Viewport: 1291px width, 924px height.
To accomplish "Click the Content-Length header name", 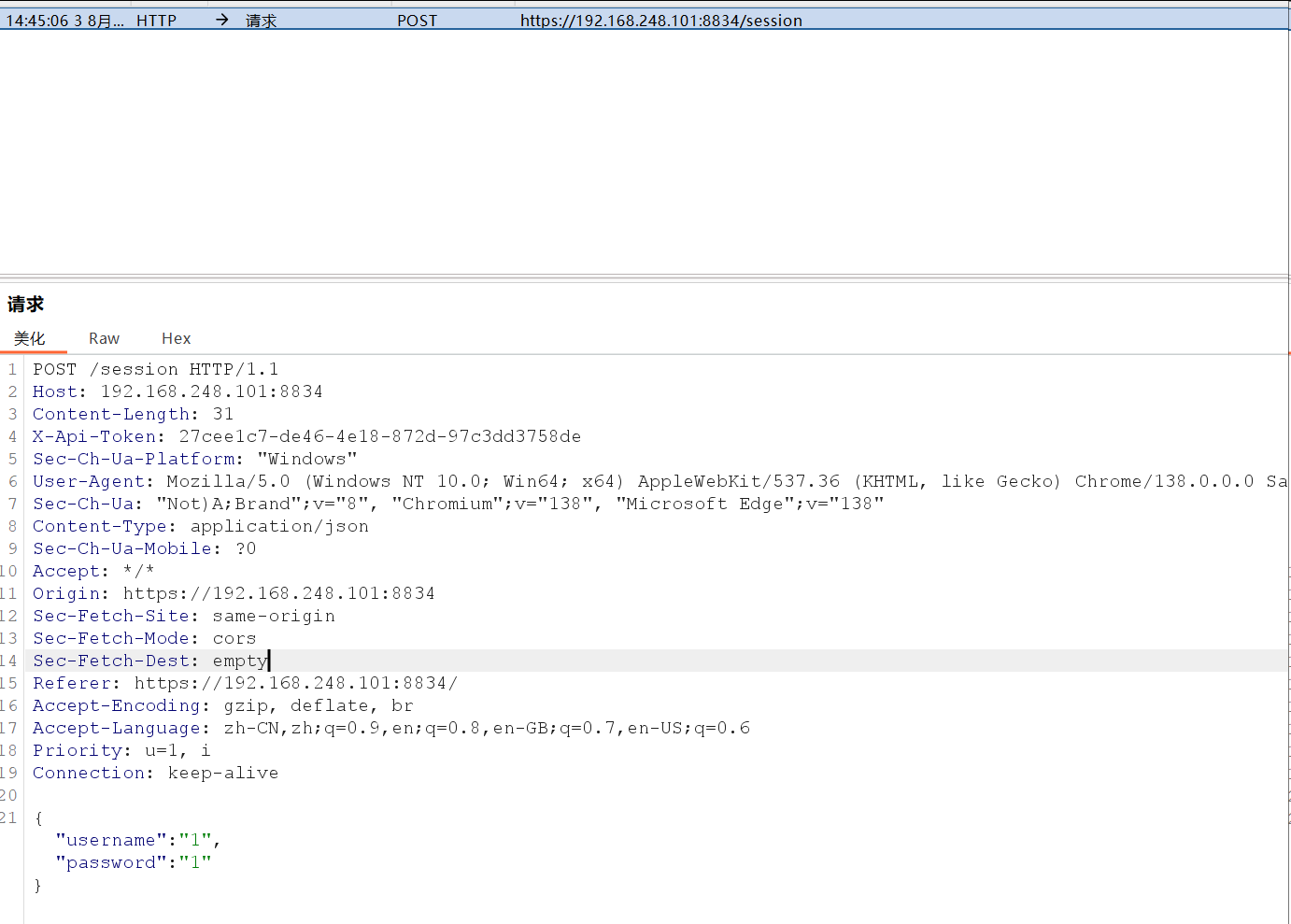I will [113, 414].
